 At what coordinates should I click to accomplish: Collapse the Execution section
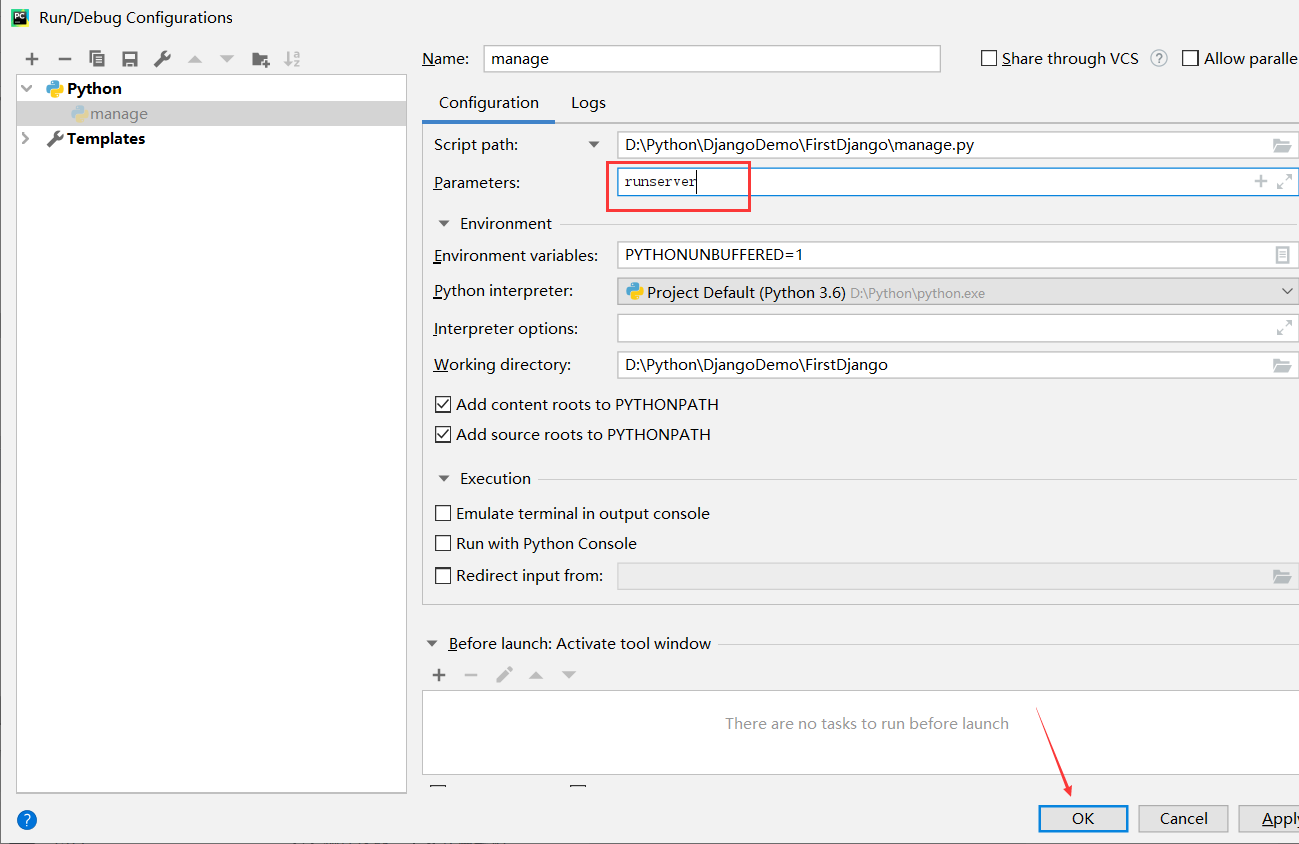point(444,479)
